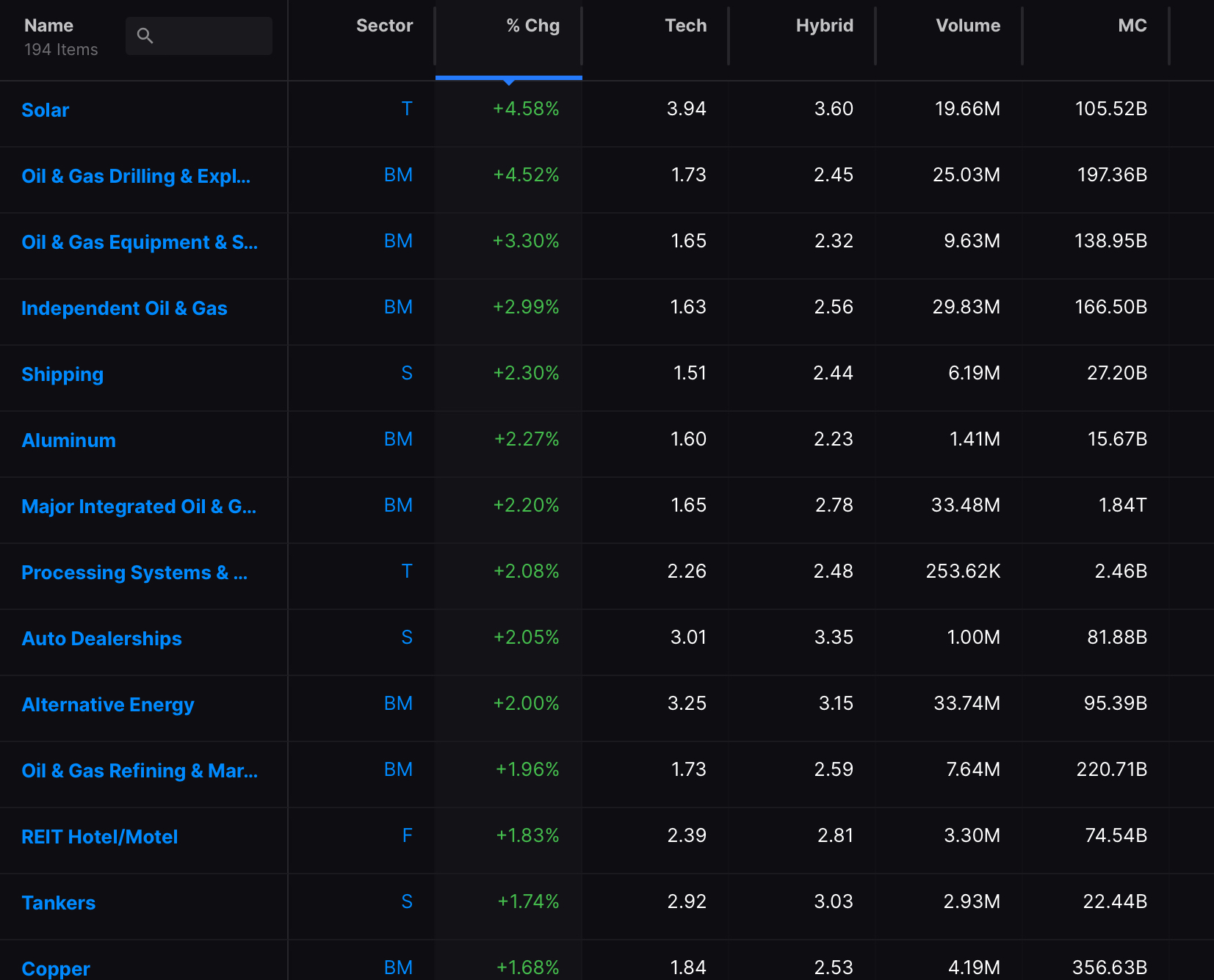Focus the name search input field
The height and width of the screenshot is (980, 1214).
(199, 36)
